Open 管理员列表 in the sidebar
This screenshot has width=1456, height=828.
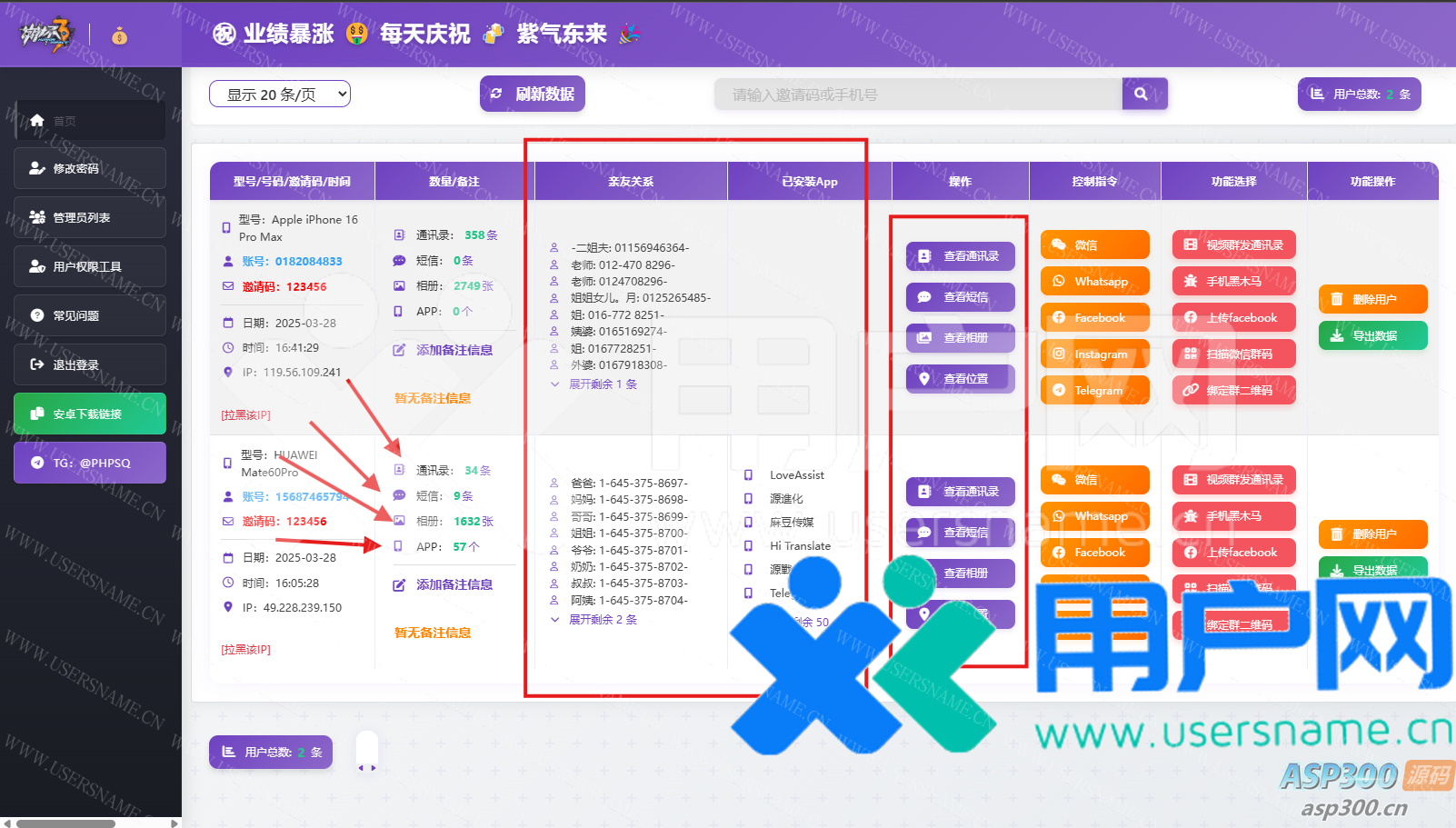point(89,217)
